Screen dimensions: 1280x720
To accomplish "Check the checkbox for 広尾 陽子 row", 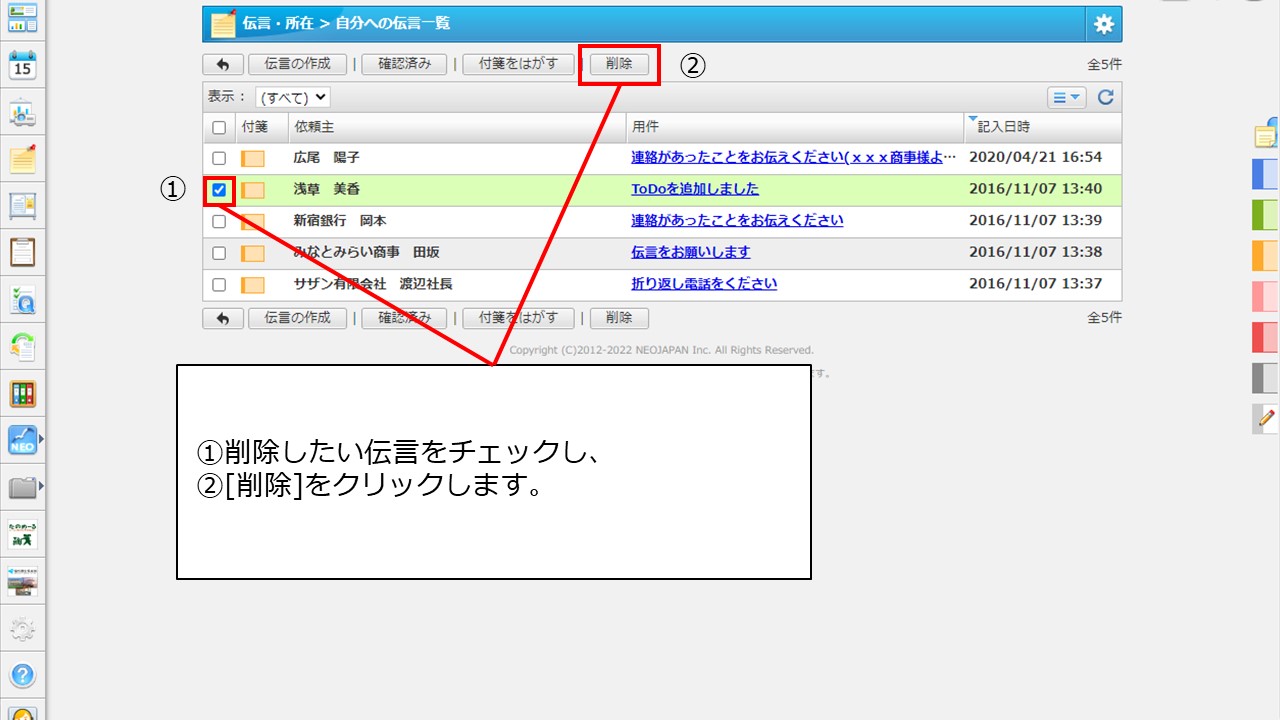I will pos(219,158).
